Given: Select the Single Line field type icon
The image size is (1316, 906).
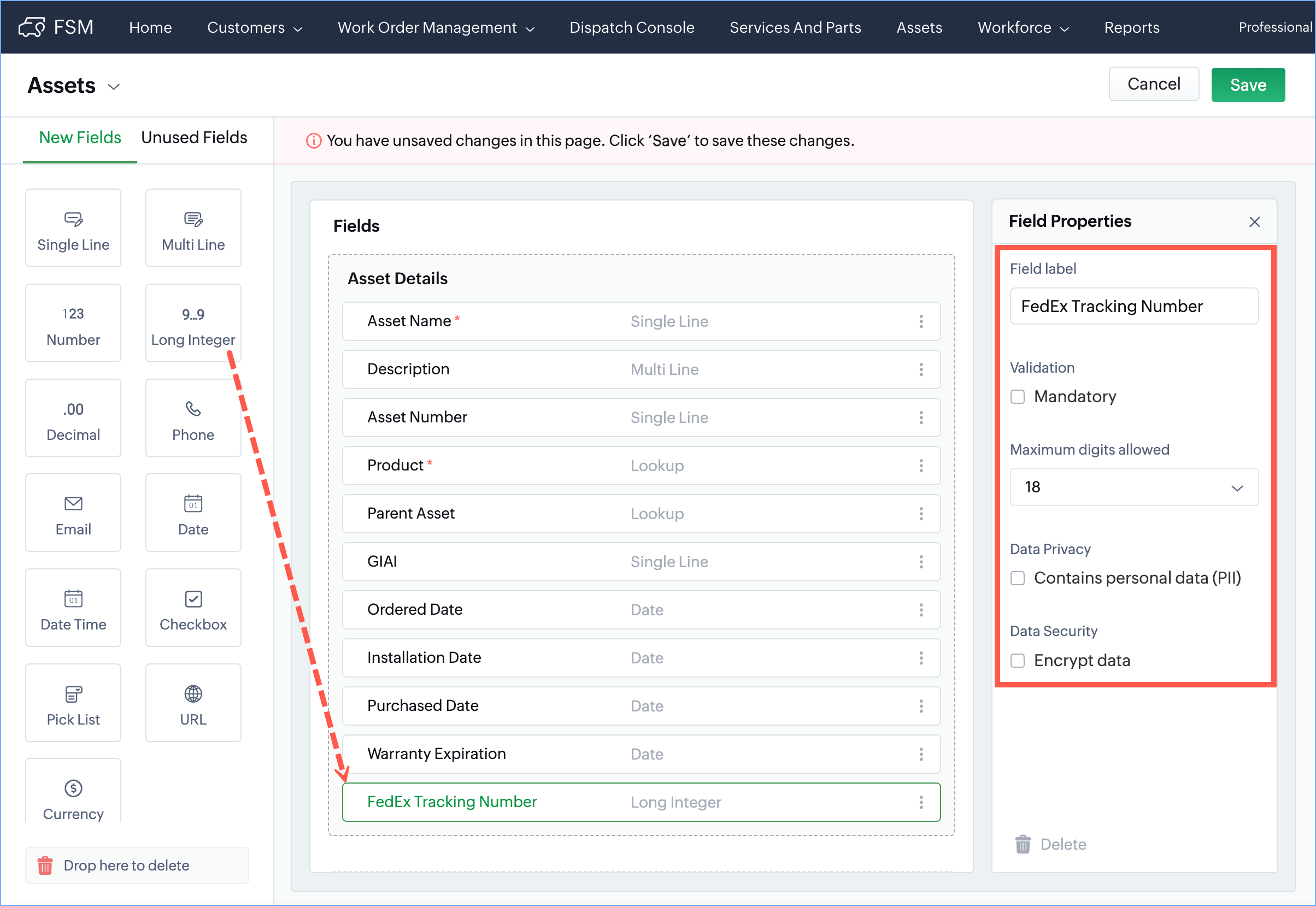Looking at the screenshot, I should point(73,219).
